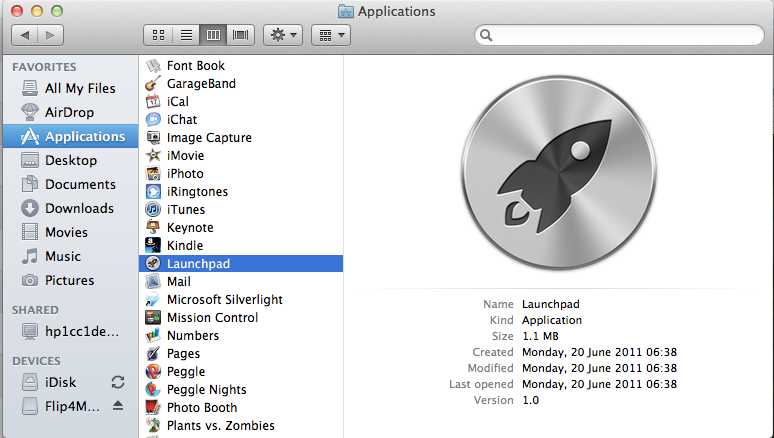Click the Pages ink icon
Viewport: 774px width, 438px height.
(154, 354)
